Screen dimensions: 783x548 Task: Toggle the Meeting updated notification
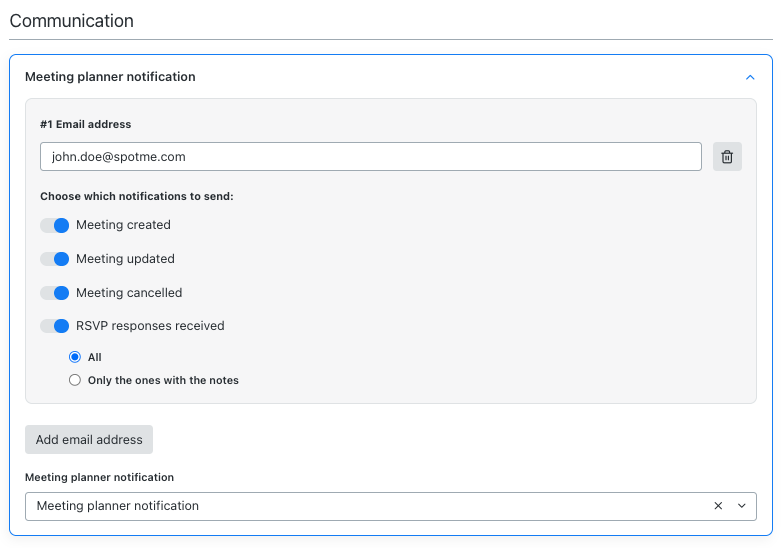click(54, 259)
